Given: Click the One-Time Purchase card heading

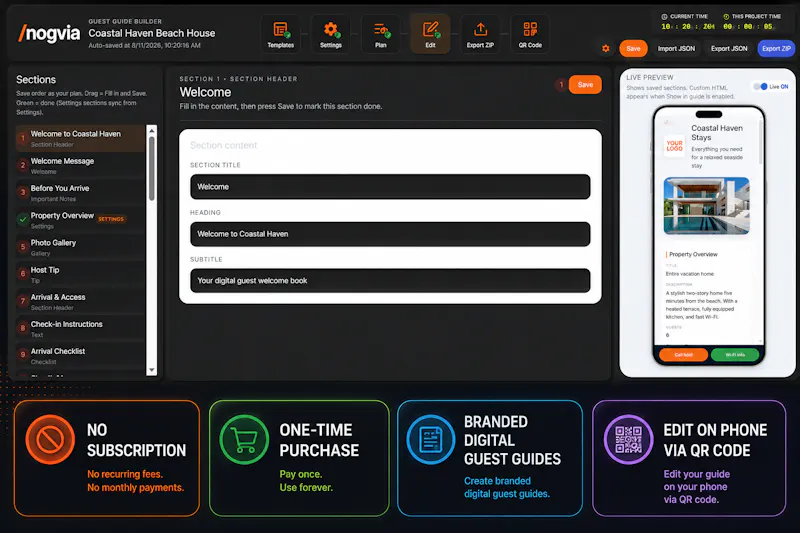Looking at the screenshot, I should 319,440.
